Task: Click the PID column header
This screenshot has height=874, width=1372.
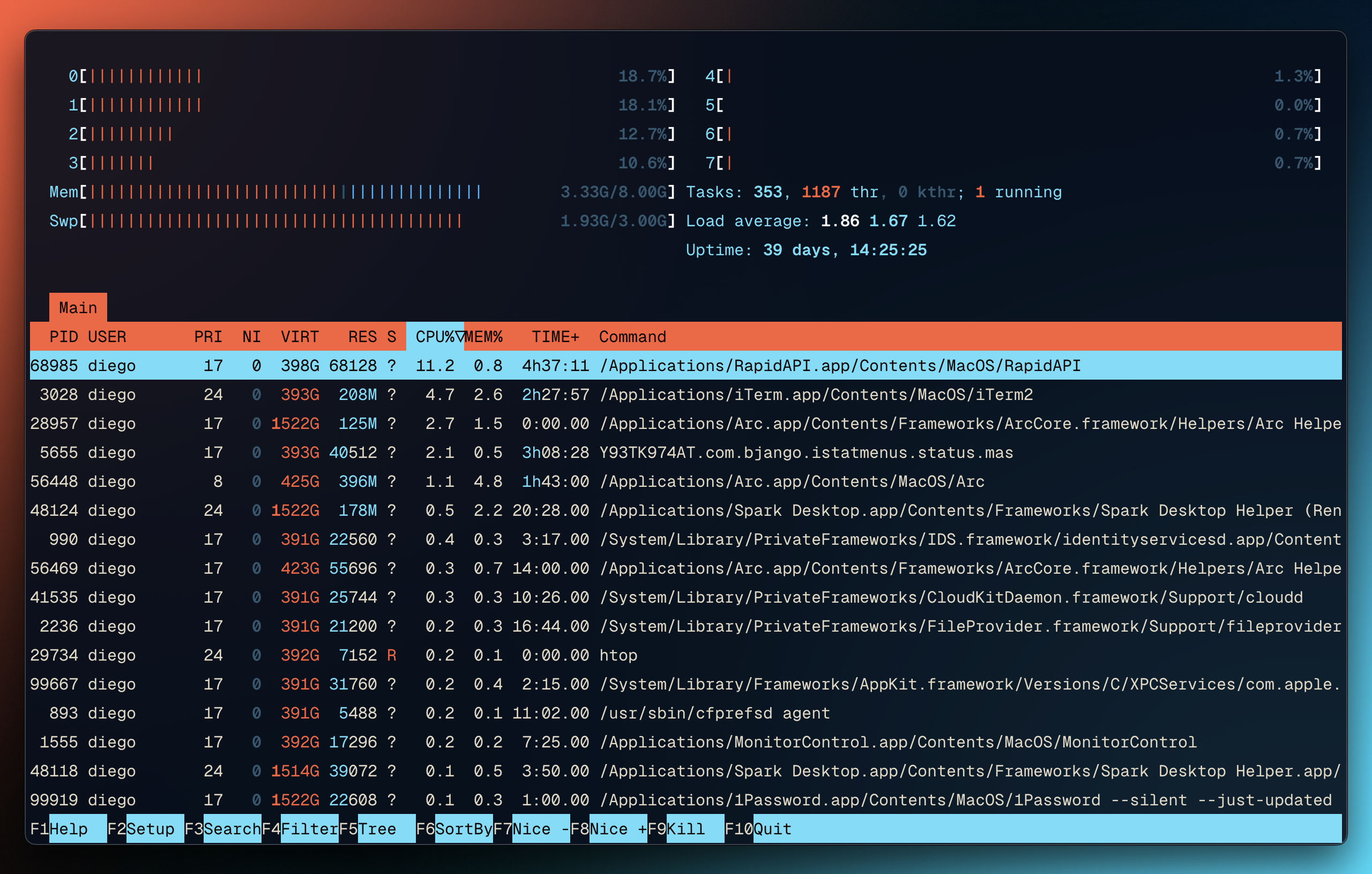Action: coord(63,337)
